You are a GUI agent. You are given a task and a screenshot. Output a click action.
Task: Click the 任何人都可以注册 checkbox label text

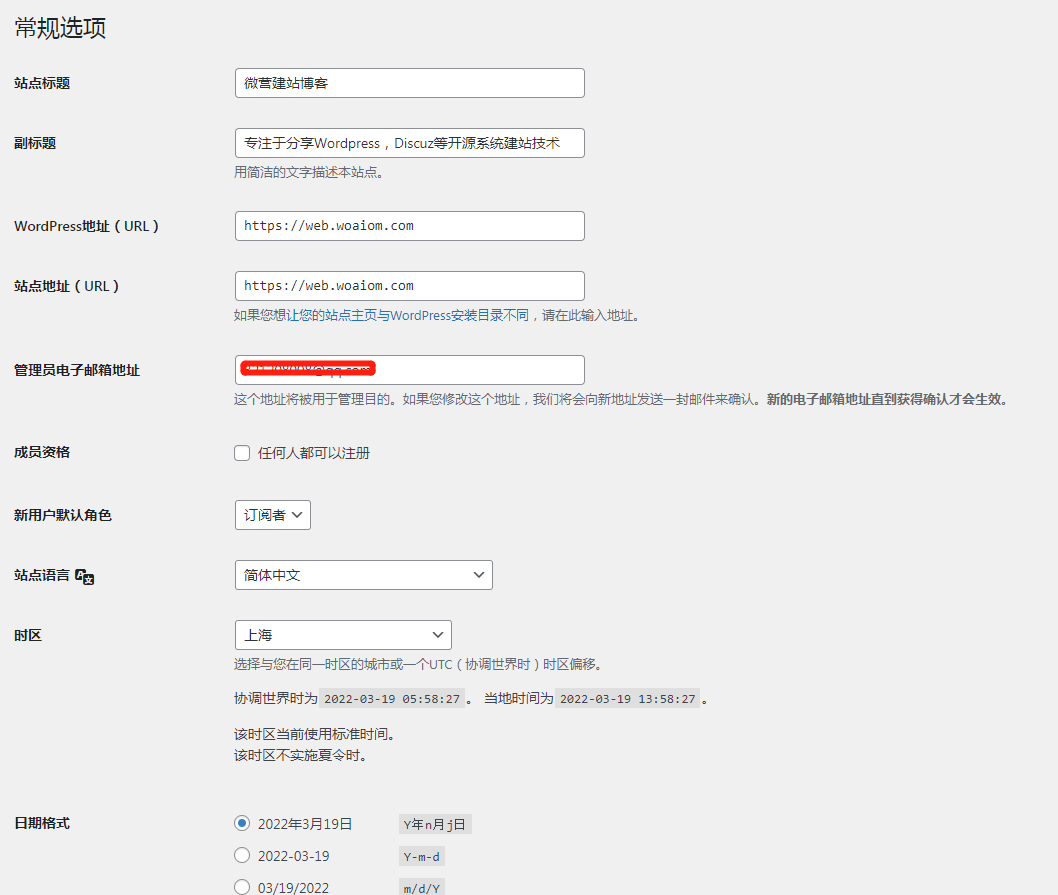[314, 453]
